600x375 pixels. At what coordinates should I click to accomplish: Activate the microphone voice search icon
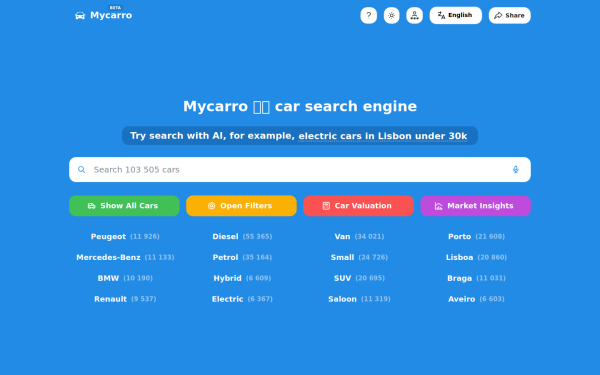(x=516, y=170)
